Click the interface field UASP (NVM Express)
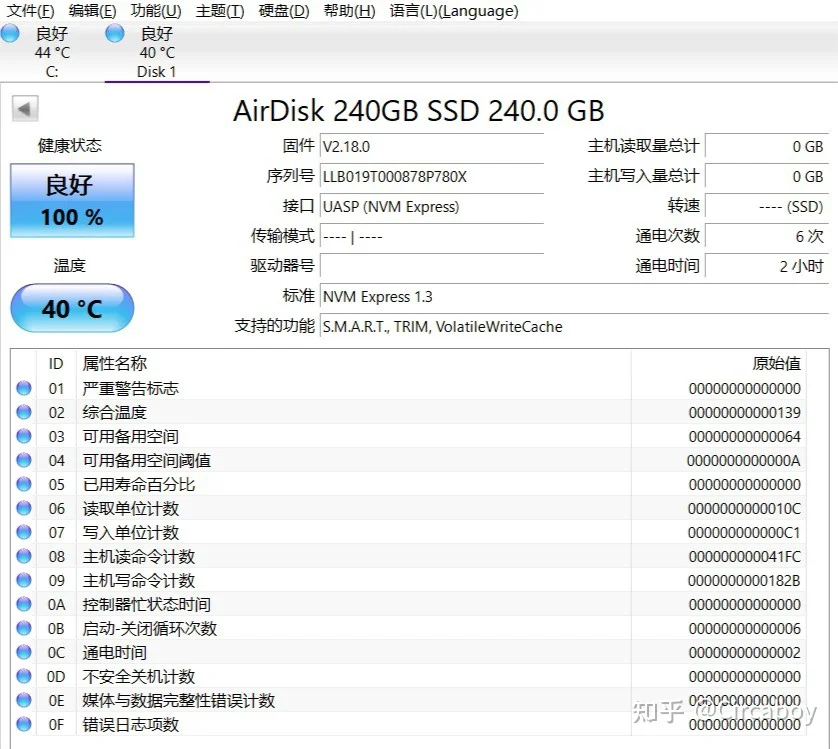 pyautogui.click(x=432, y=206)
